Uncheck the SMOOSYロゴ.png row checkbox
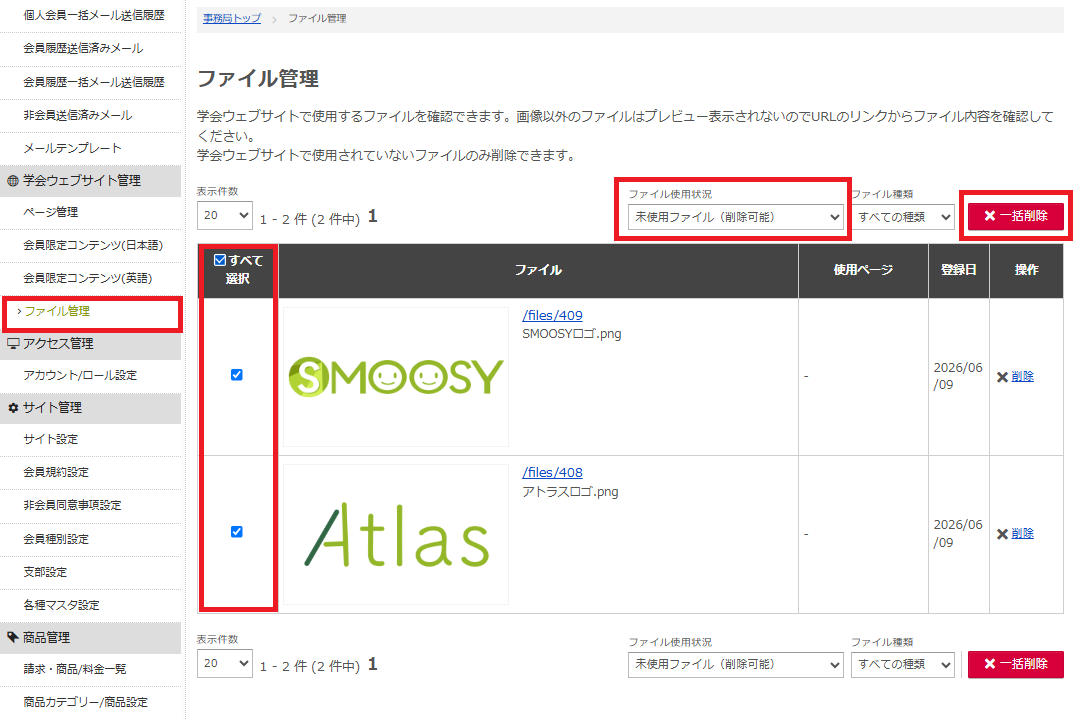Viewport: 1081px width, 719px height. (x=236, y=375)
